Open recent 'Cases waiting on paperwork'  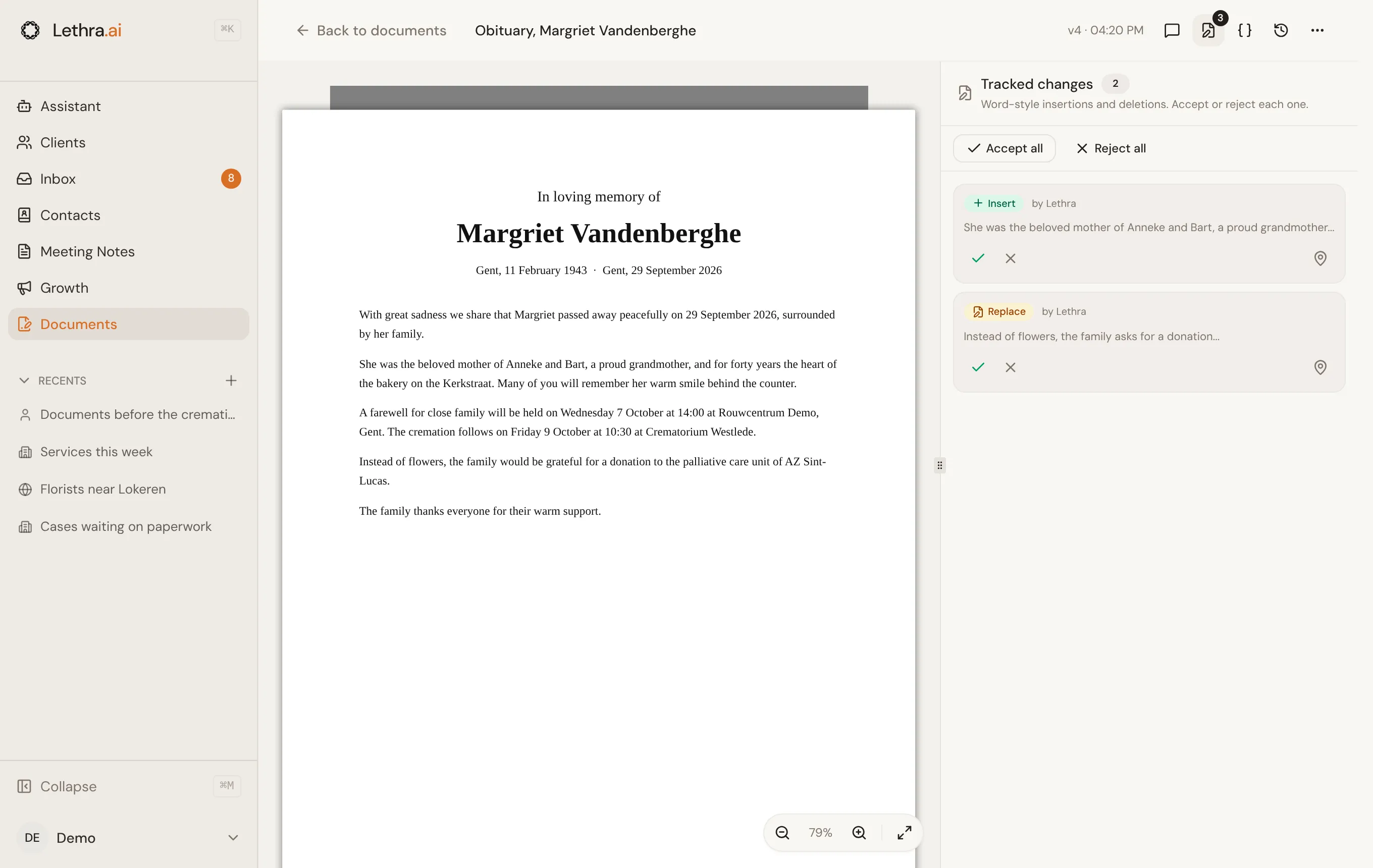click(x=128, y=527)
